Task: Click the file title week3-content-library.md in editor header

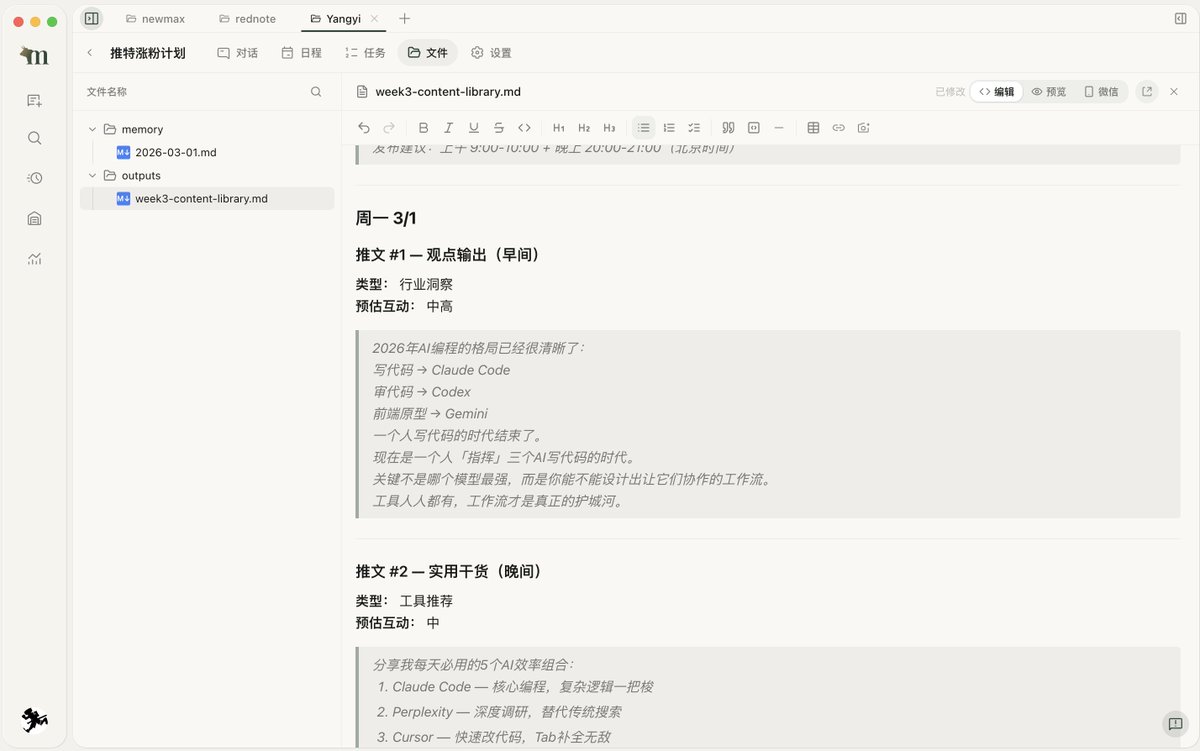Action: (x=448, y=91)
